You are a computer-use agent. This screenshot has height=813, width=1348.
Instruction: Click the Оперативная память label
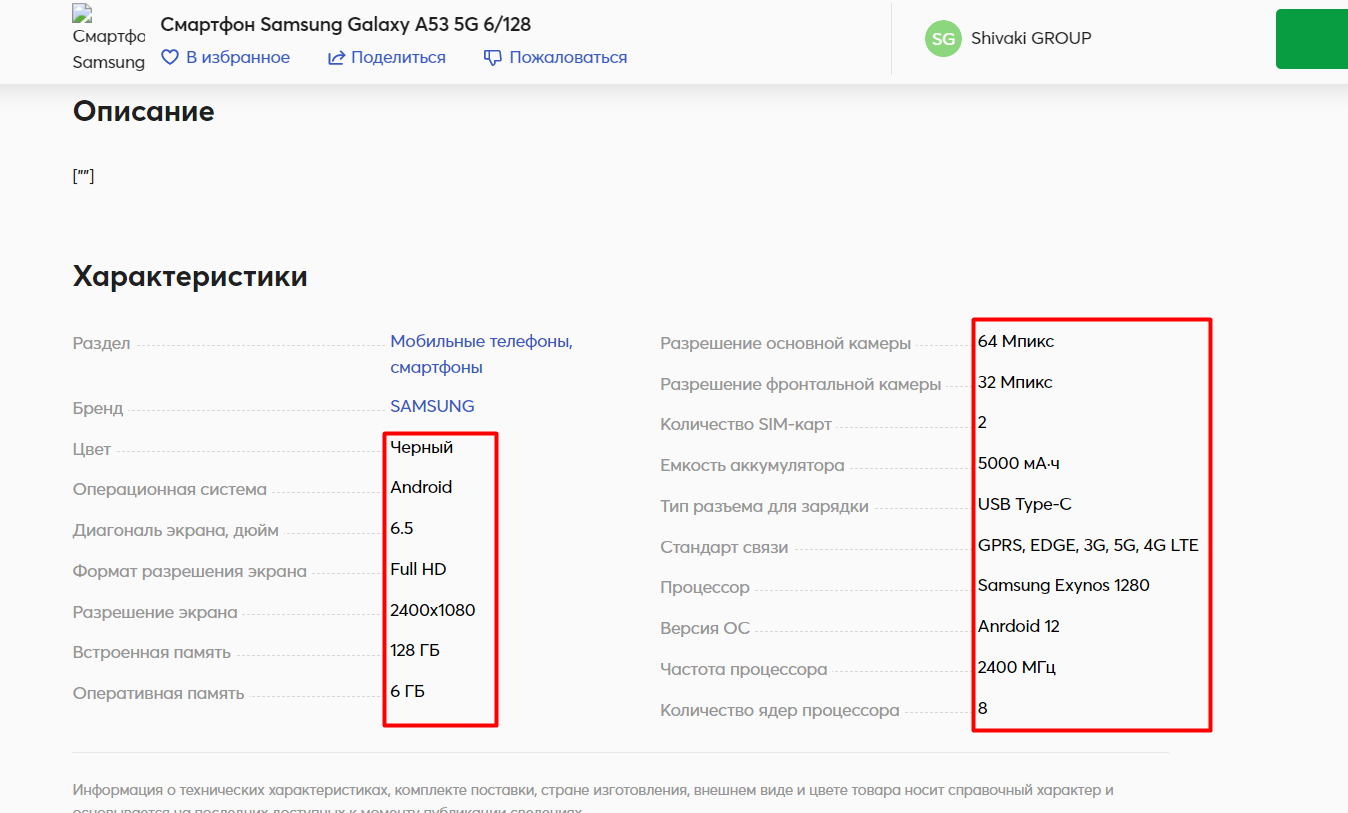click(x=158, y=693)
